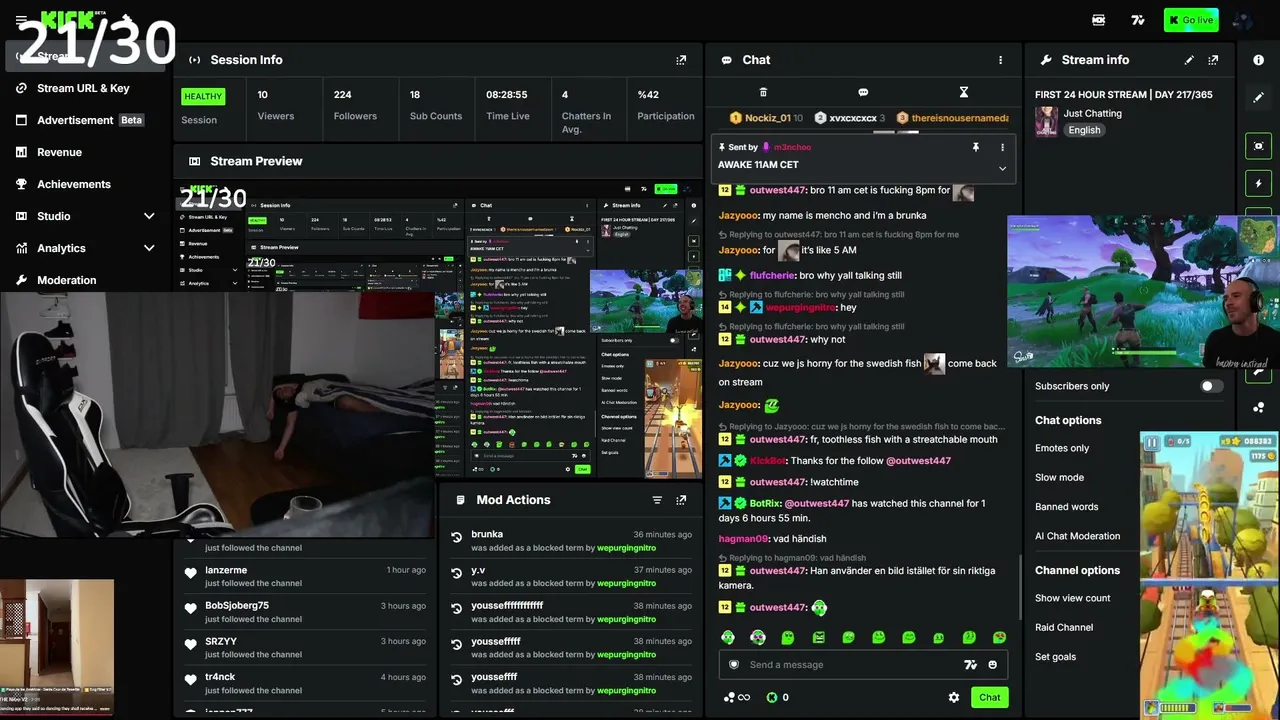1280x720 pixels.
Task: Click the speech bubble icon under Chat
Action: pyautogui.click(x=863, y=92)
